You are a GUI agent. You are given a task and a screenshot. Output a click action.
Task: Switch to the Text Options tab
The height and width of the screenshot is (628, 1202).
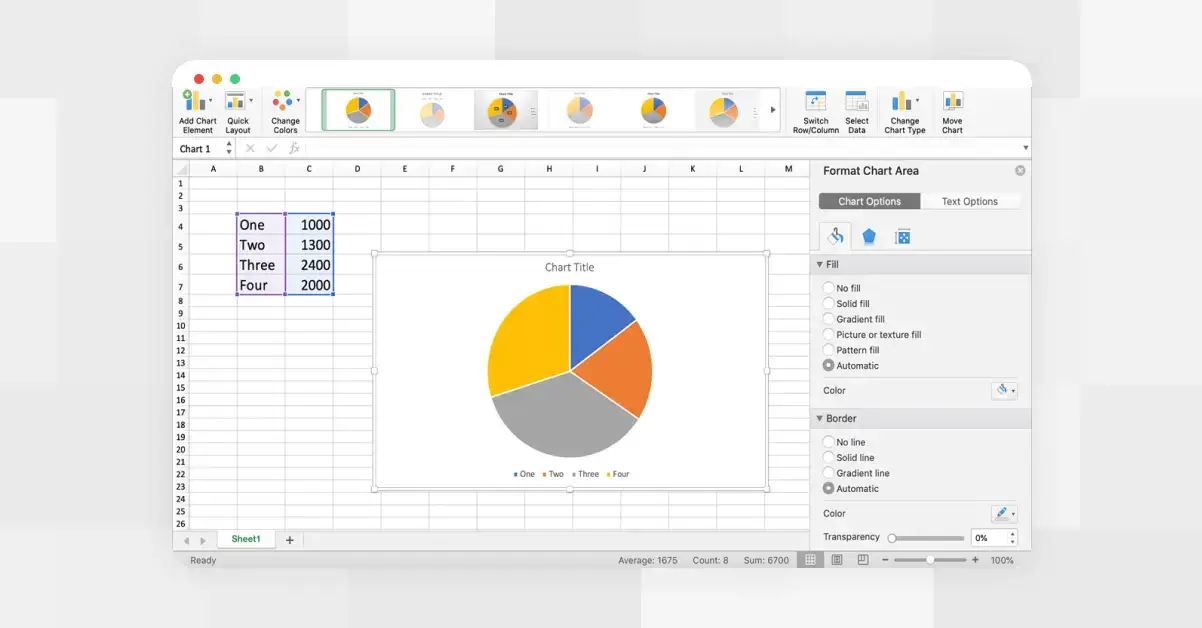point(969,200)
